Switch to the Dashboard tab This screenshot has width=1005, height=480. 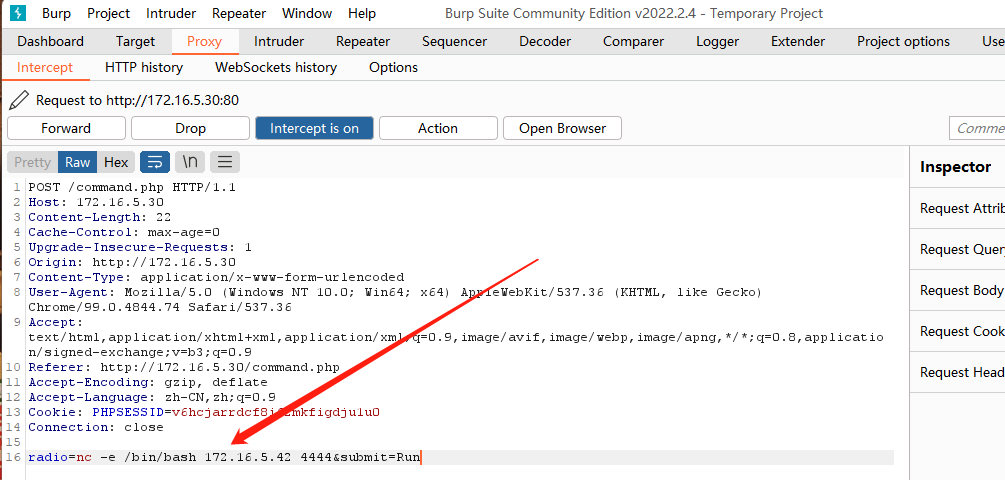[x=51, y=42]
